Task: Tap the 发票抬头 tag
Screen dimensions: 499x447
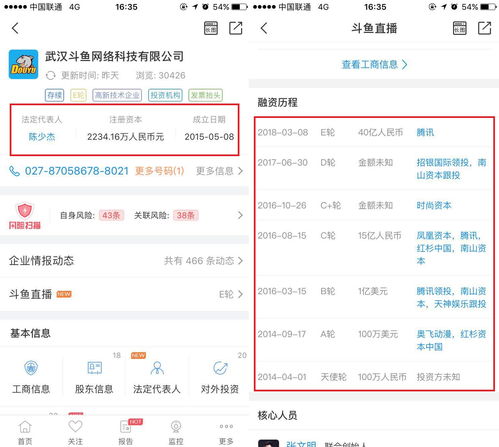Action: coord(205,95)
